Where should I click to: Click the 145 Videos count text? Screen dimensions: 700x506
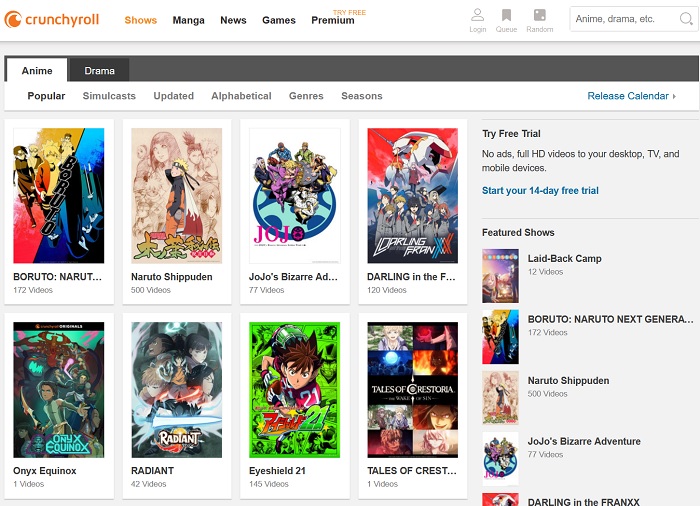[x=269, y=484]
